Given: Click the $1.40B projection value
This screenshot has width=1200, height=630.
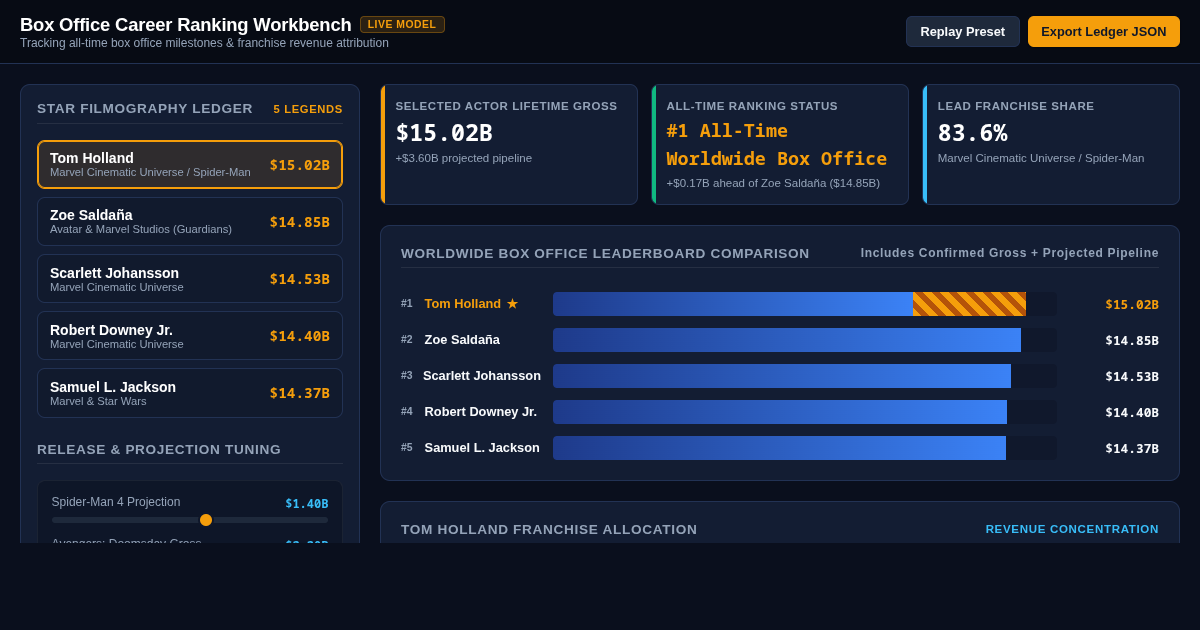Looking at the screenshot, I should click(307, 504).
